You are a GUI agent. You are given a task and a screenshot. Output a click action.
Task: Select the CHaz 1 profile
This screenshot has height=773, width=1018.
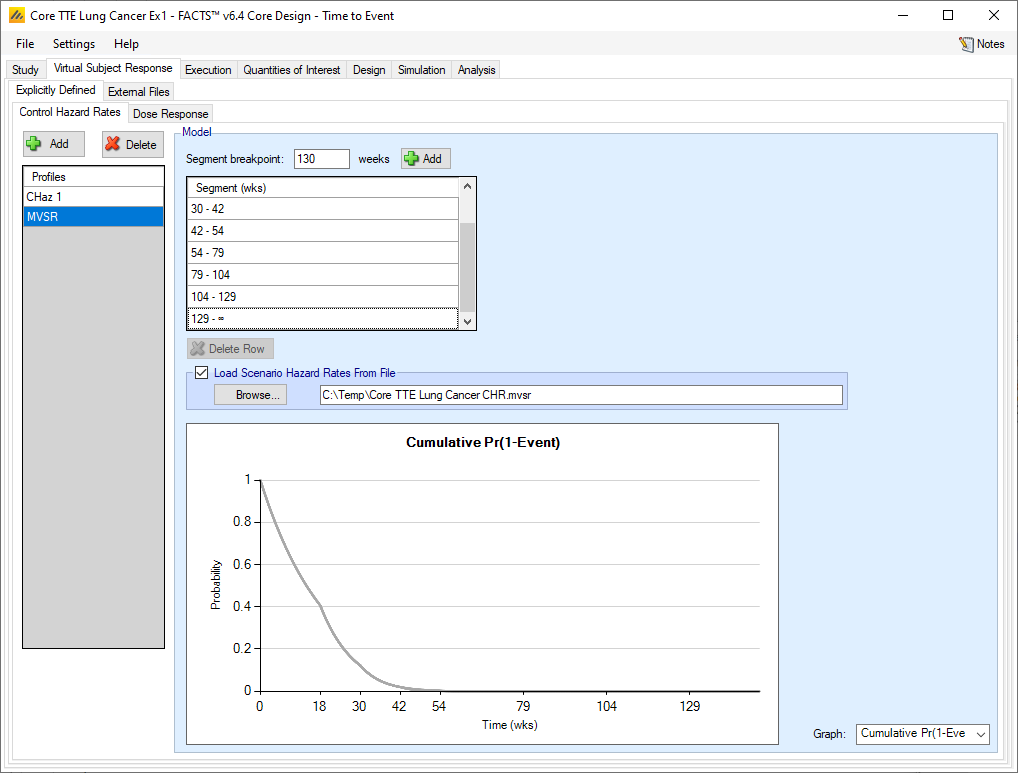pos(93,197)
